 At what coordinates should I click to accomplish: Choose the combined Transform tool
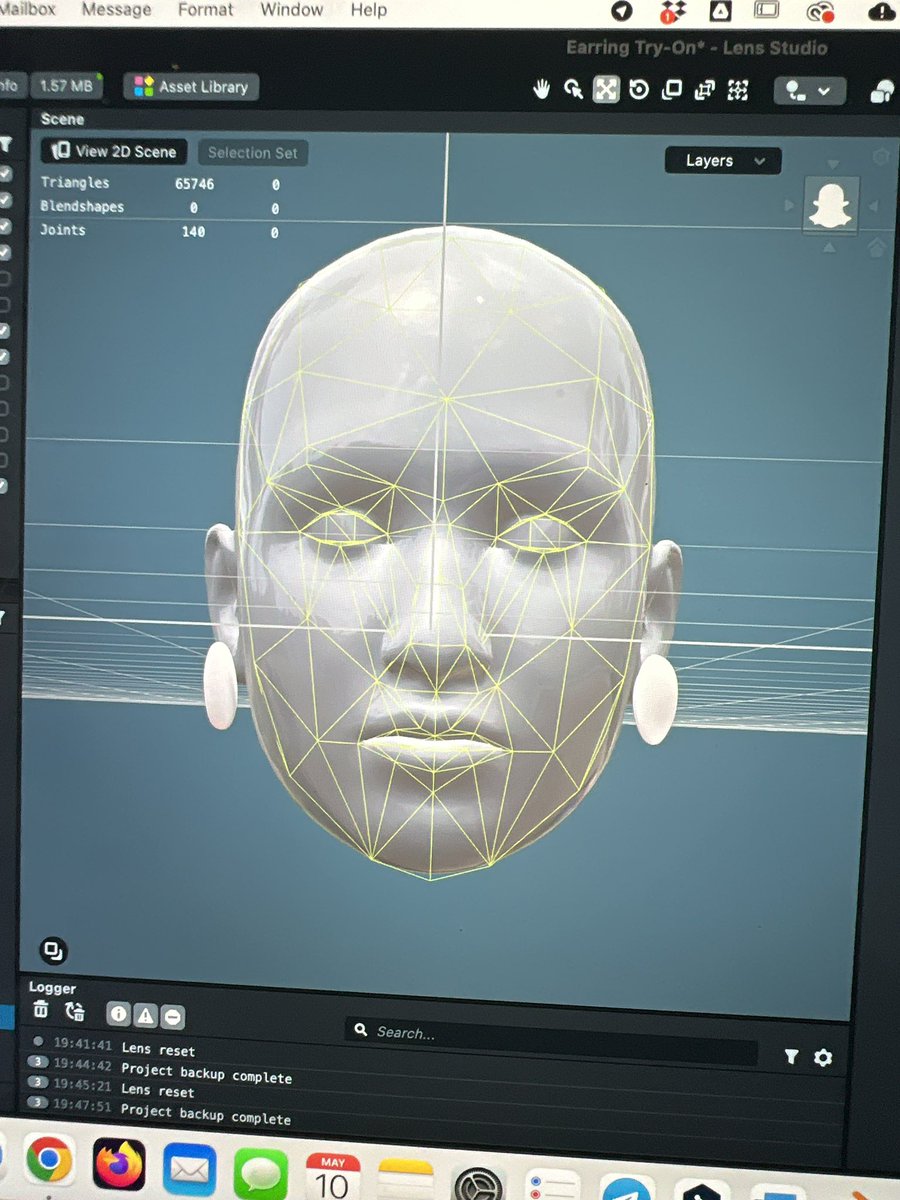[705, 90]
